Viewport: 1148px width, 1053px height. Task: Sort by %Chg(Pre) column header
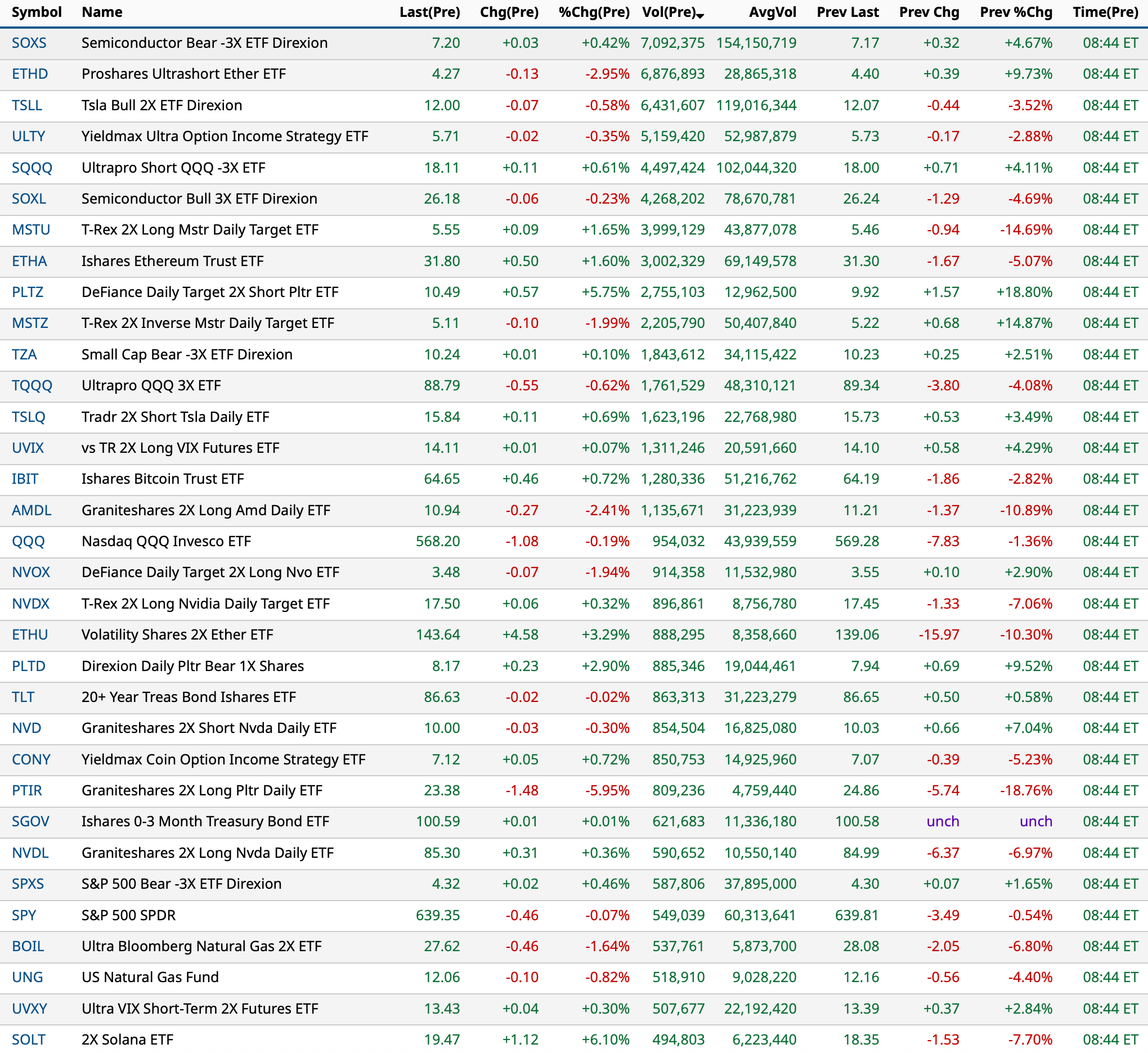[x=594, y=12]
